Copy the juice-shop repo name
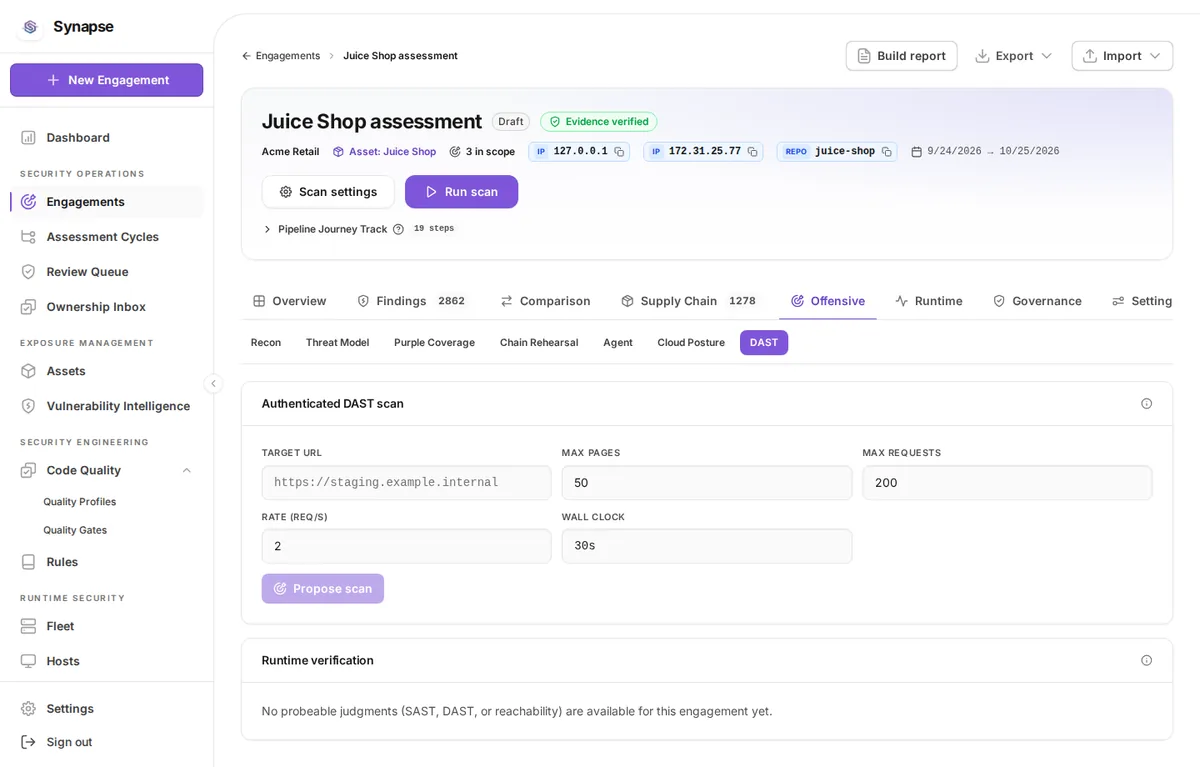Viewport: 1200px width, 767px height. (x=886, y=152)
